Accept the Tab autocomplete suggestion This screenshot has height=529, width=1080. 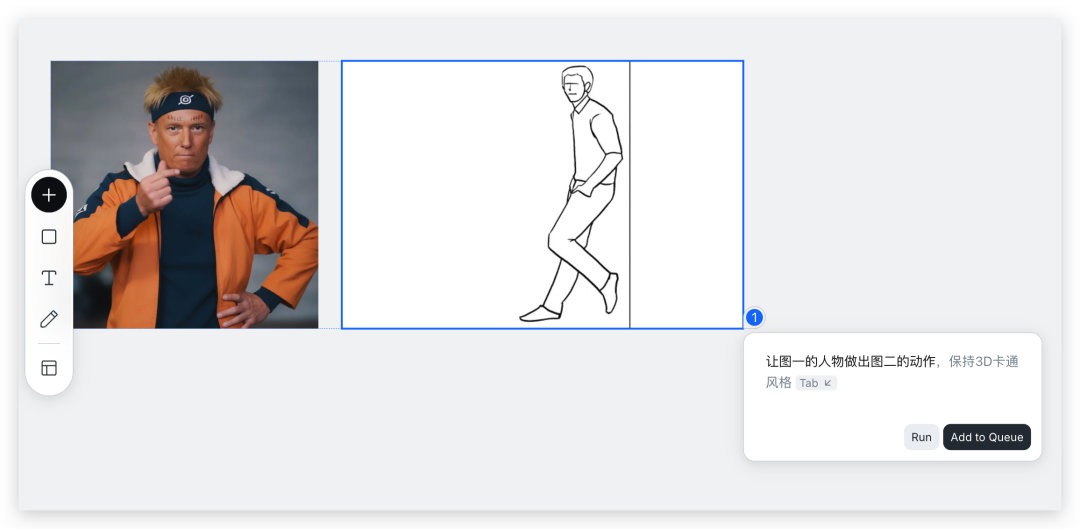pyautogui.click(x=816, y=383)
